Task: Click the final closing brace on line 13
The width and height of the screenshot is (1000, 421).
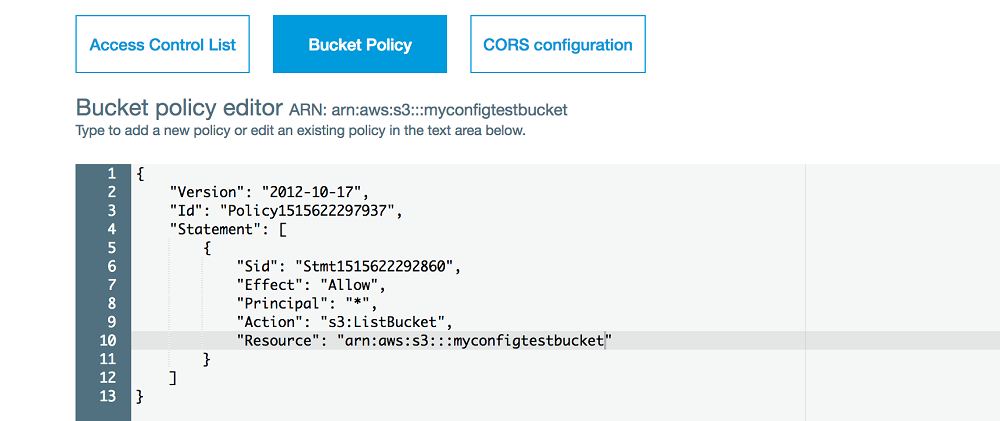Action: coord(140,397)
